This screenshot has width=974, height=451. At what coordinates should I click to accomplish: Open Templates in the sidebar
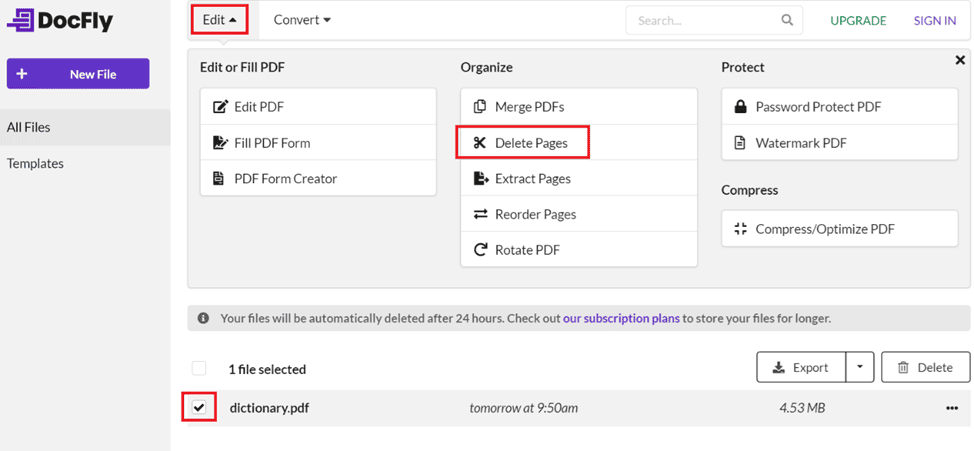point(85,164)
